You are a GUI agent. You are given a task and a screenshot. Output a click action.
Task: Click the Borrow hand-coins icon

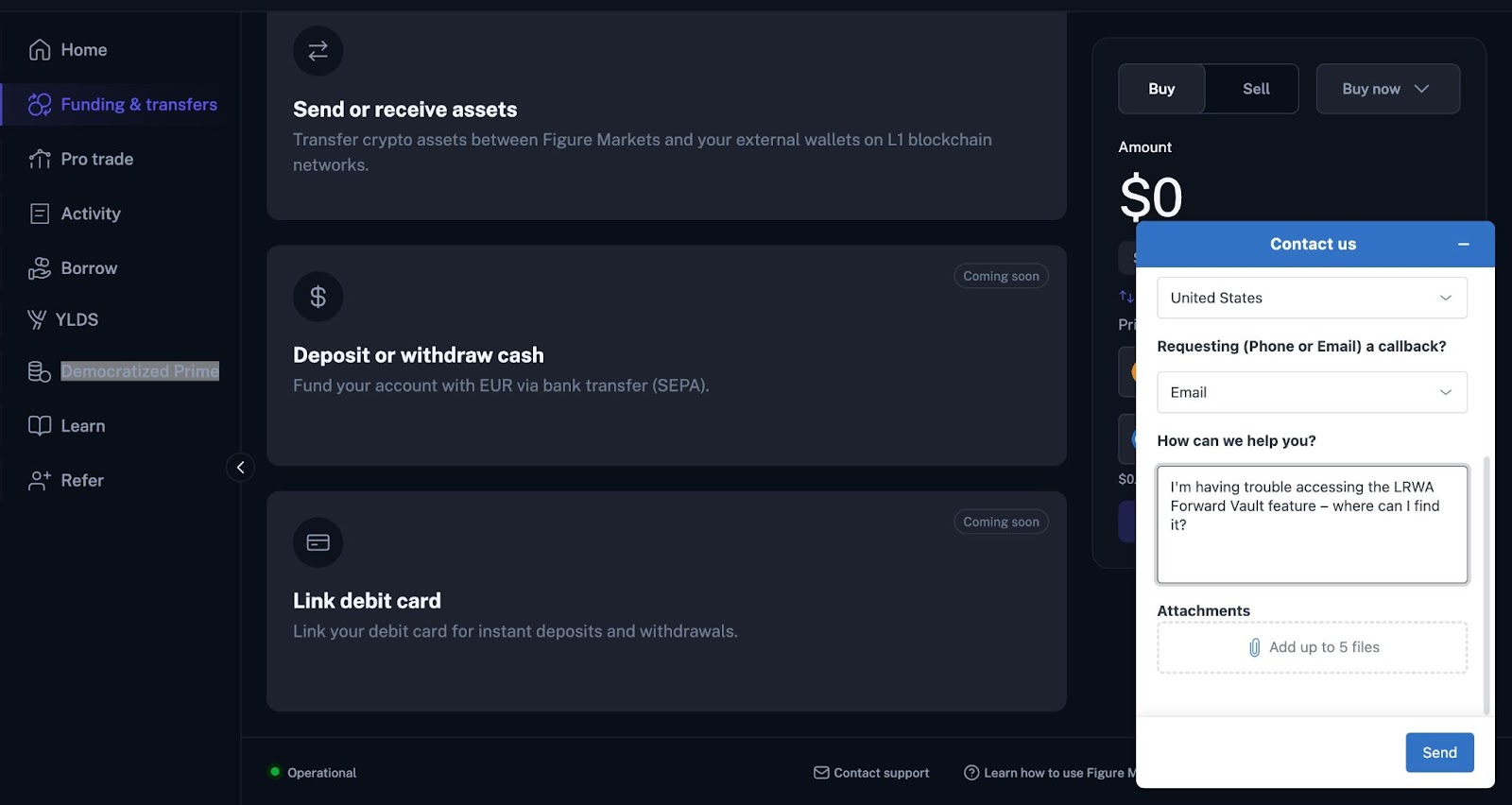(40, 269)
